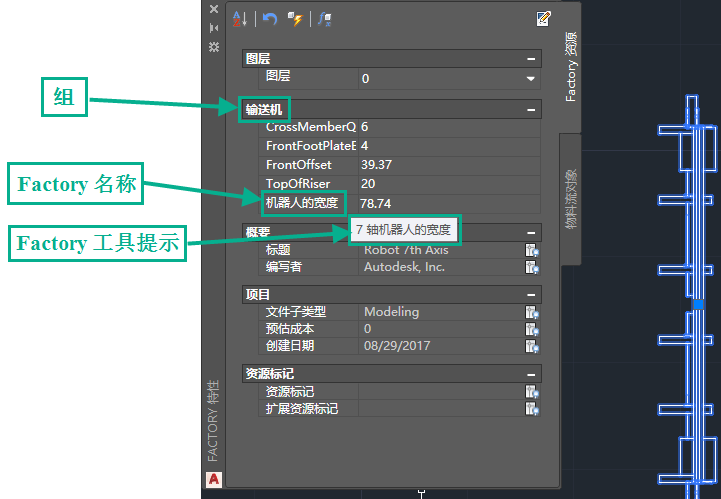Click the lightning bolt update icon
The width and height of the screenshot is (721, 499).
pyautogui.click(x=295, y=19)
